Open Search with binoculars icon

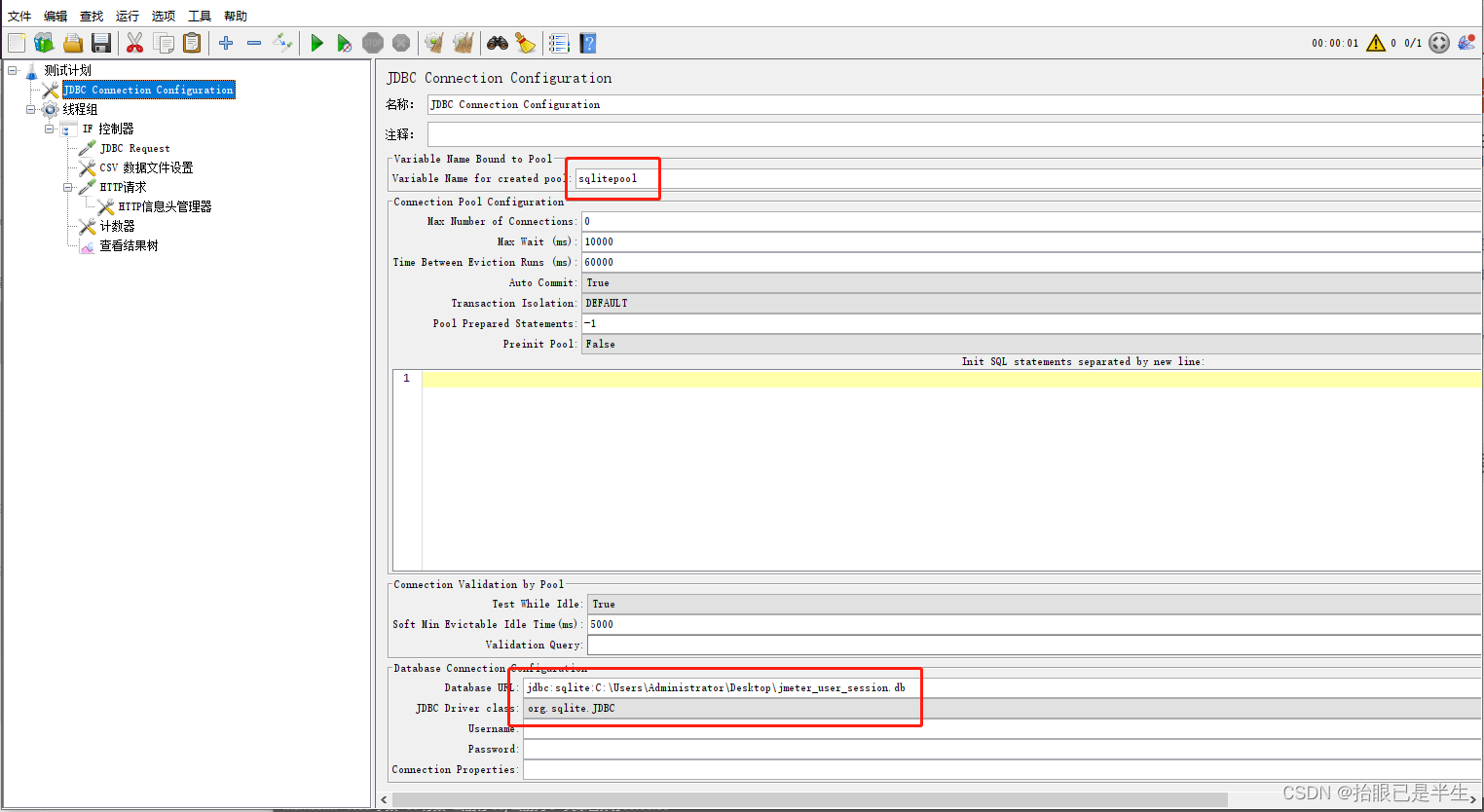click(498, 43)
